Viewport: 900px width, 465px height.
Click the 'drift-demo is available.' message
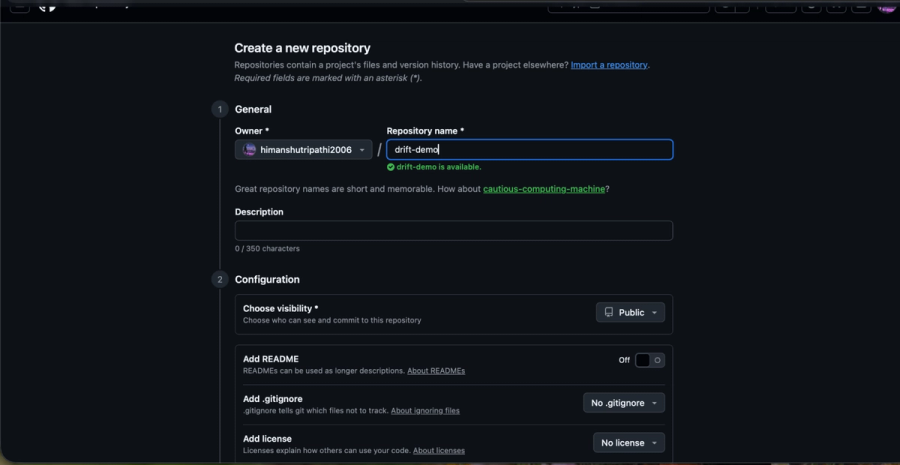click(439, 167)
